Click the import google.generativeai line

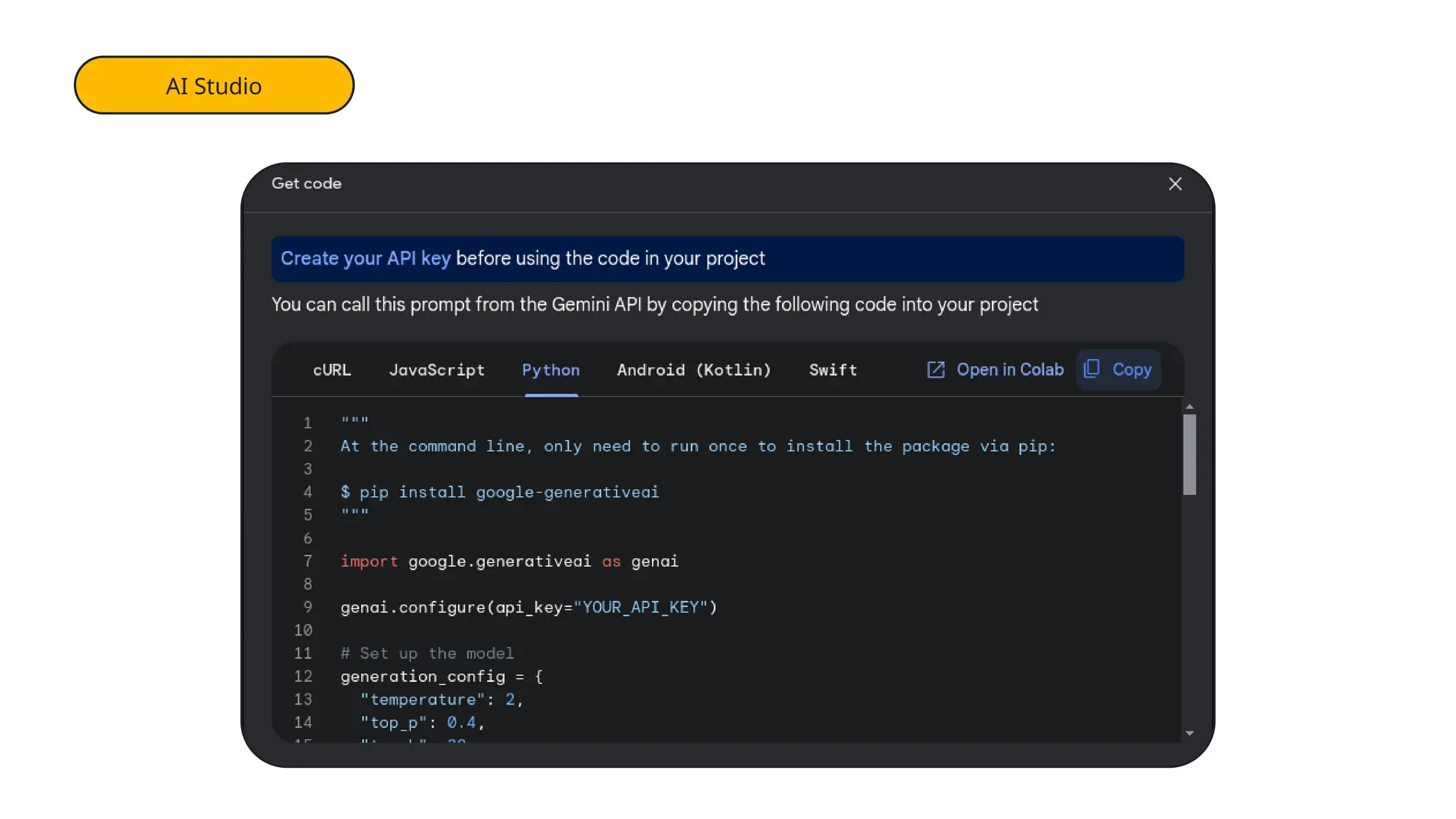pyautogui.click(x=510, y=561)
